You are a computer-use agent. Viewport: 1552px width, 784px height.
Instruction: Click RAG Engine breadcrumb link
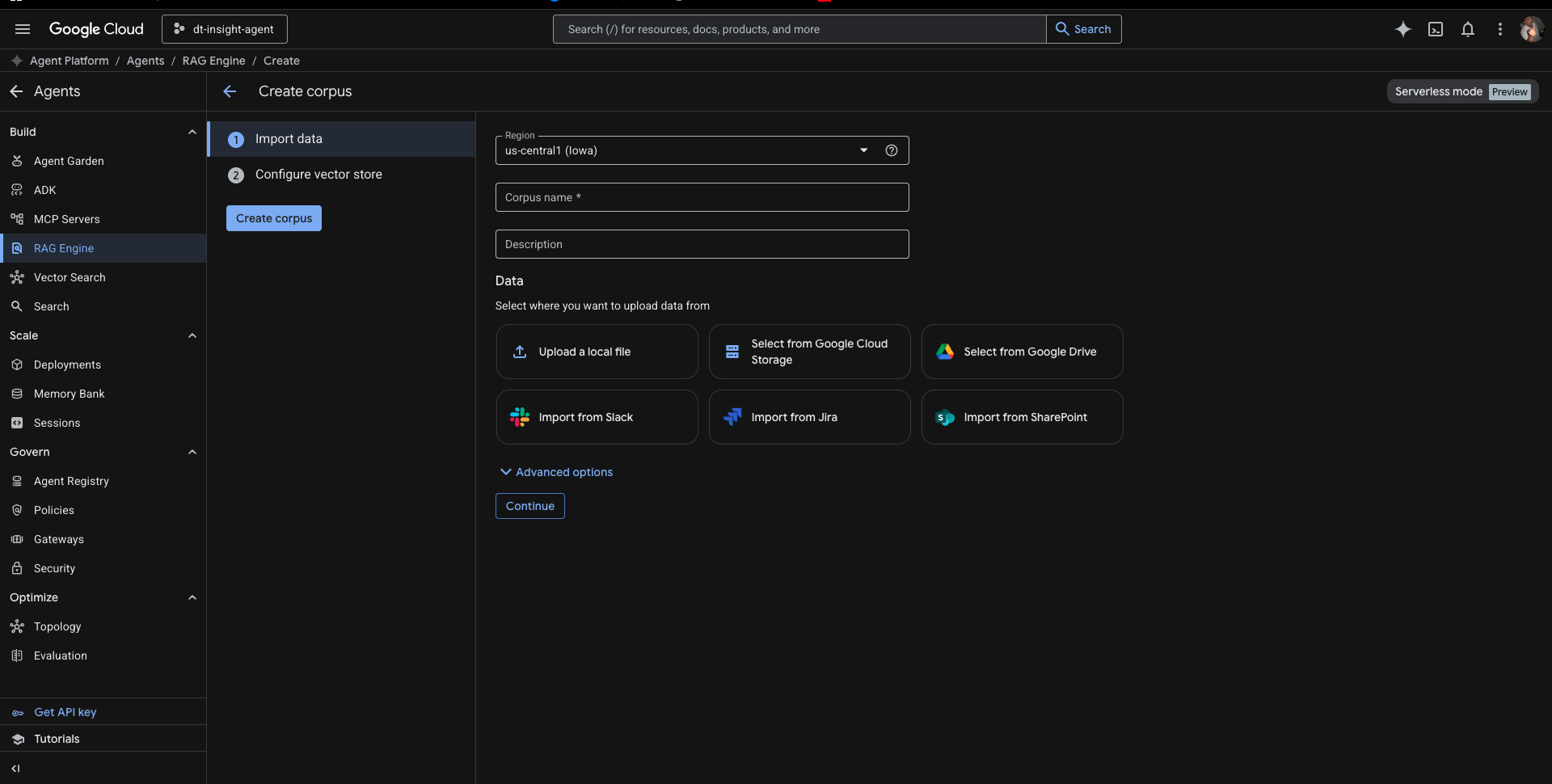click(213, 61)
